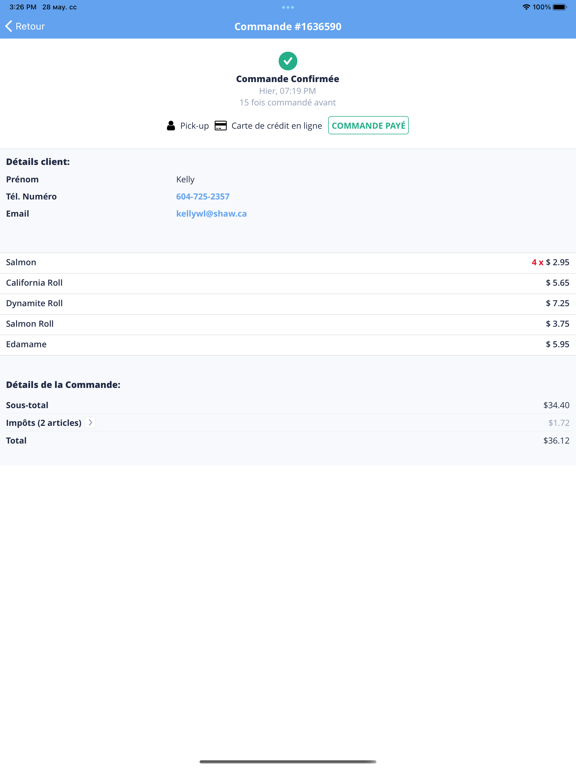Tap the 3:26 PM status clock

[23, 7]
